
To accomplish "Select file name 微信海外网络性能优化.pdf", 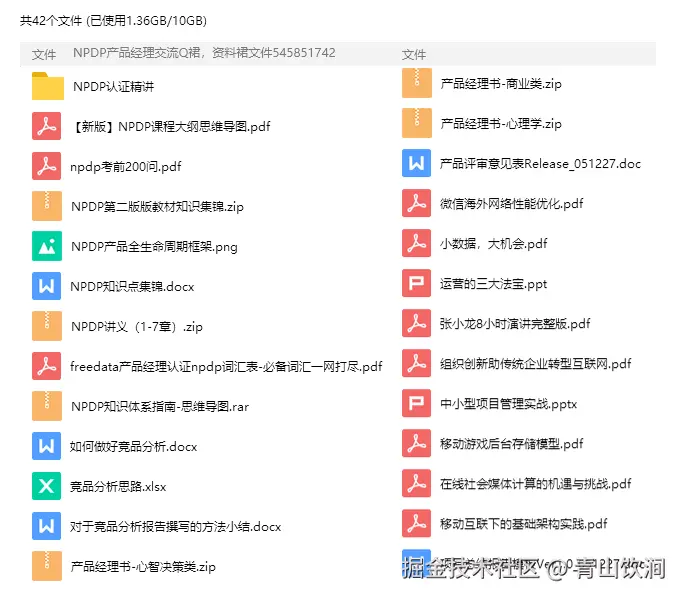I will pos(512,204).
